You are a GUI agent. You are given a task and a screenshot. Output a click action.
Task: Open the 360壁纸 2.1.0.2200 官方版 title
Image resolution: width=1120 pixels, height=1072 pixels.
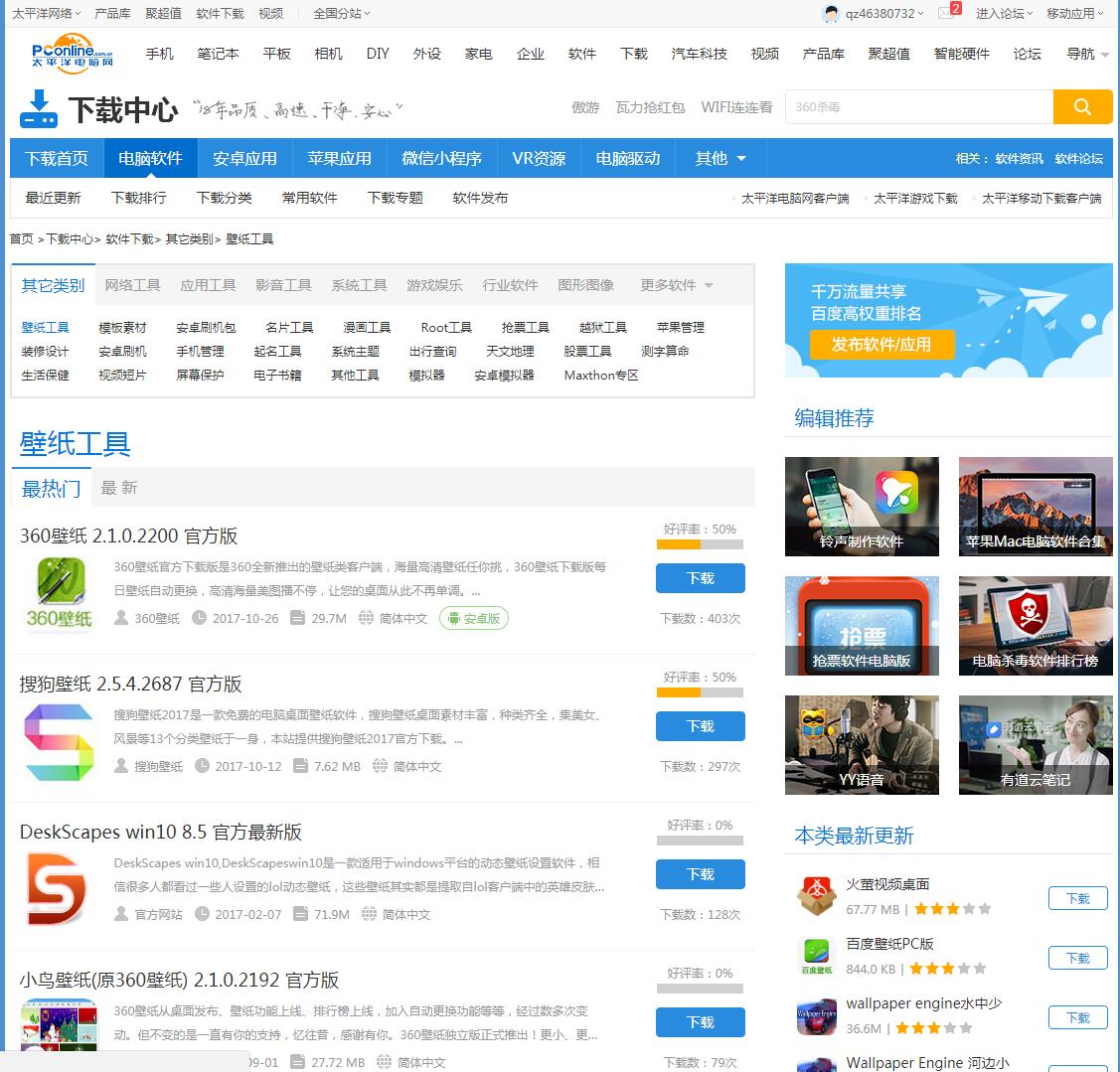pos(128,536)
